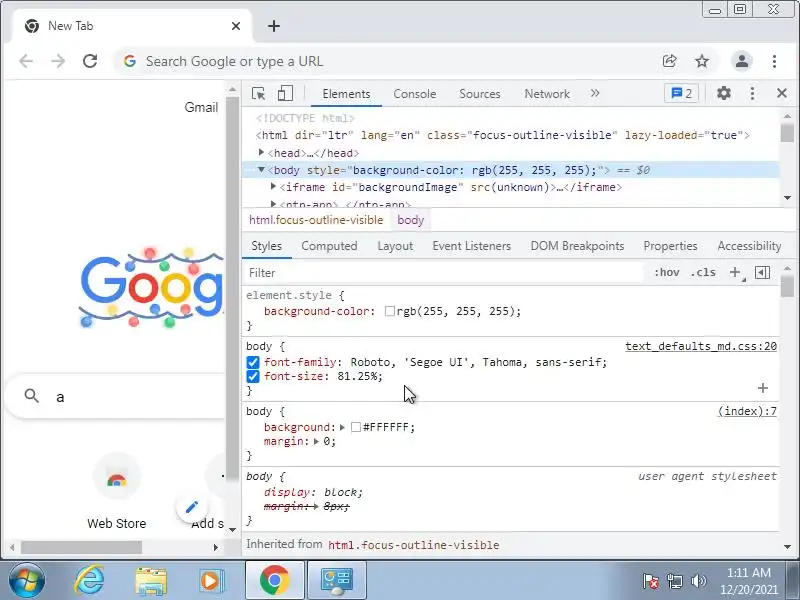Open the Network tab
This screenshot has height=600, width=800.
[x=547, y=94]
